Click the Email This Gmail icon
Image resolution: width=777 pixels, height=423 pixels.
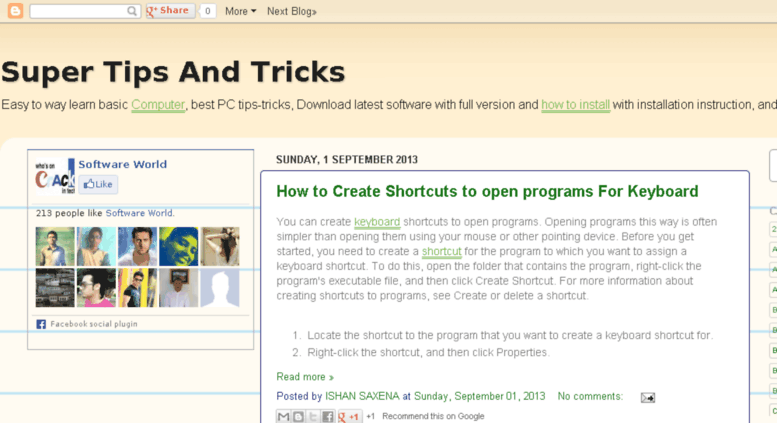tap(284, 416)
